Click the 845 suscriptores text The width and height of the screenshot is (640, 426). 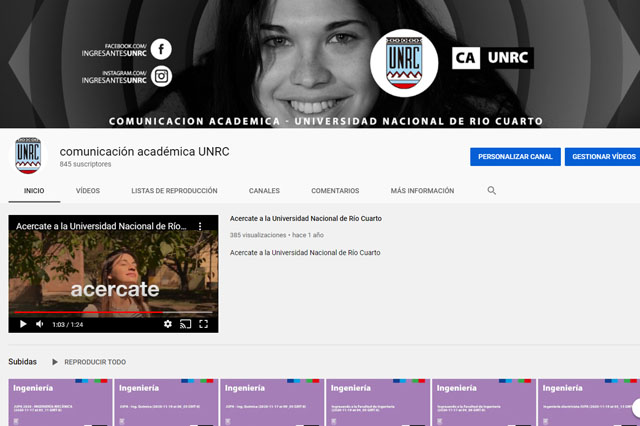85,164
